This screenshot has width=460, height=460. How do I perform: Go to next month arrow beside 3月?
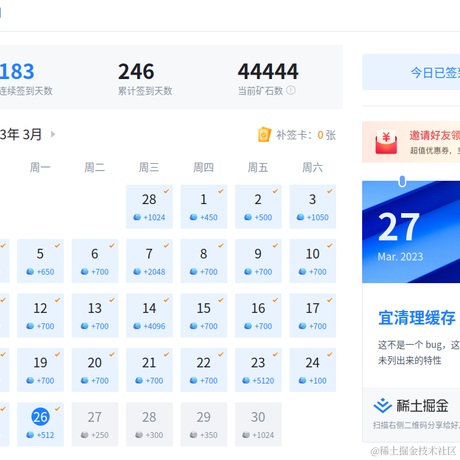point(53,134)
